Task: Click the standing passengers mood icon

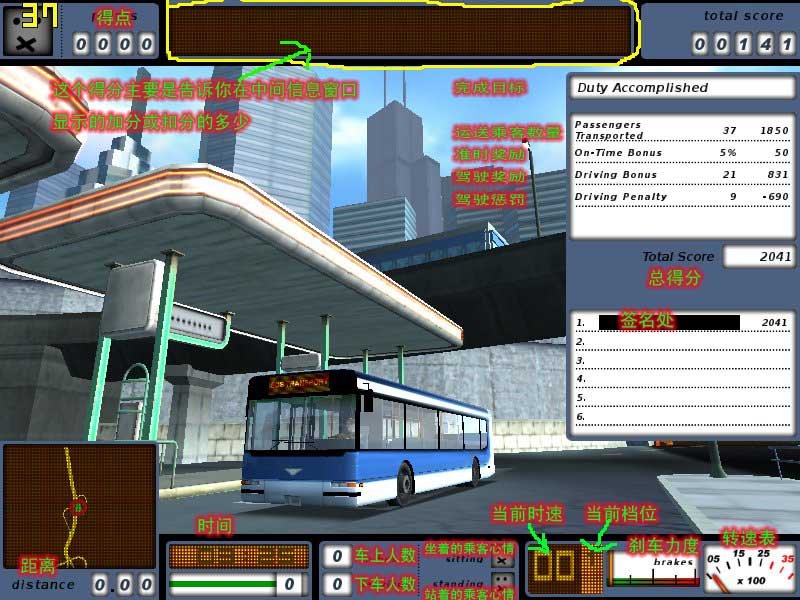Action: [502, 582]
